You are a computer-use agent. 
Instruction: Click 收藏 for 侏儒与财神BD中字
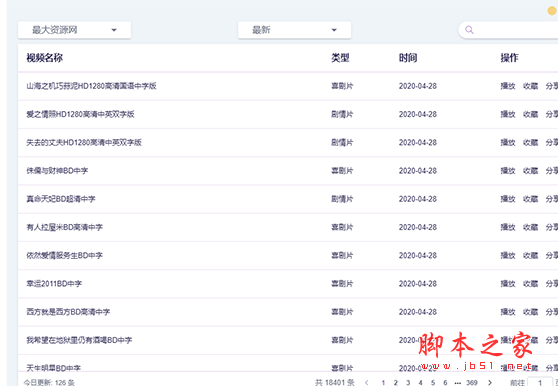531,171
